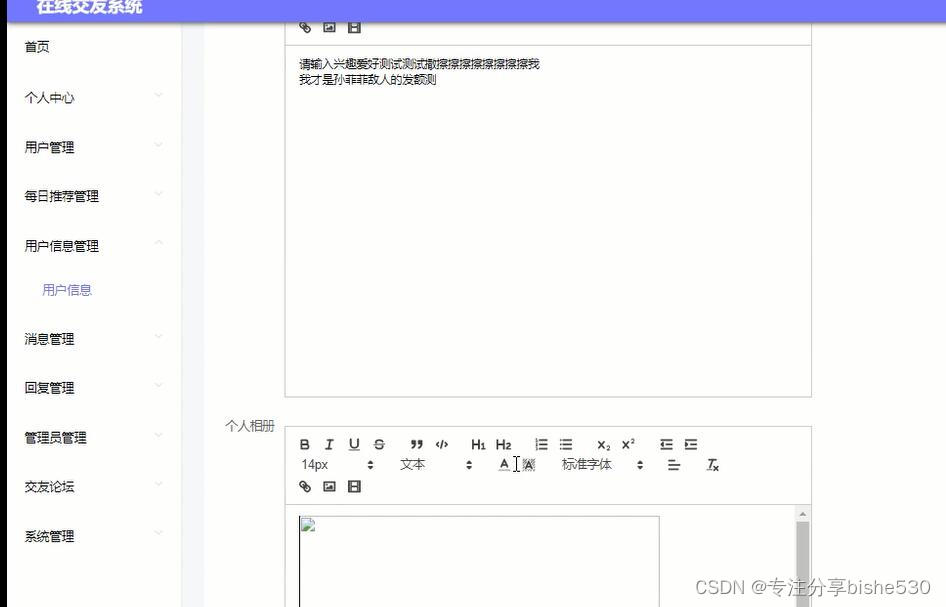The height and width of the screenshot is (607, 946).
Task: Expand 交友论坛 sidebar menu
Action: 94,486
